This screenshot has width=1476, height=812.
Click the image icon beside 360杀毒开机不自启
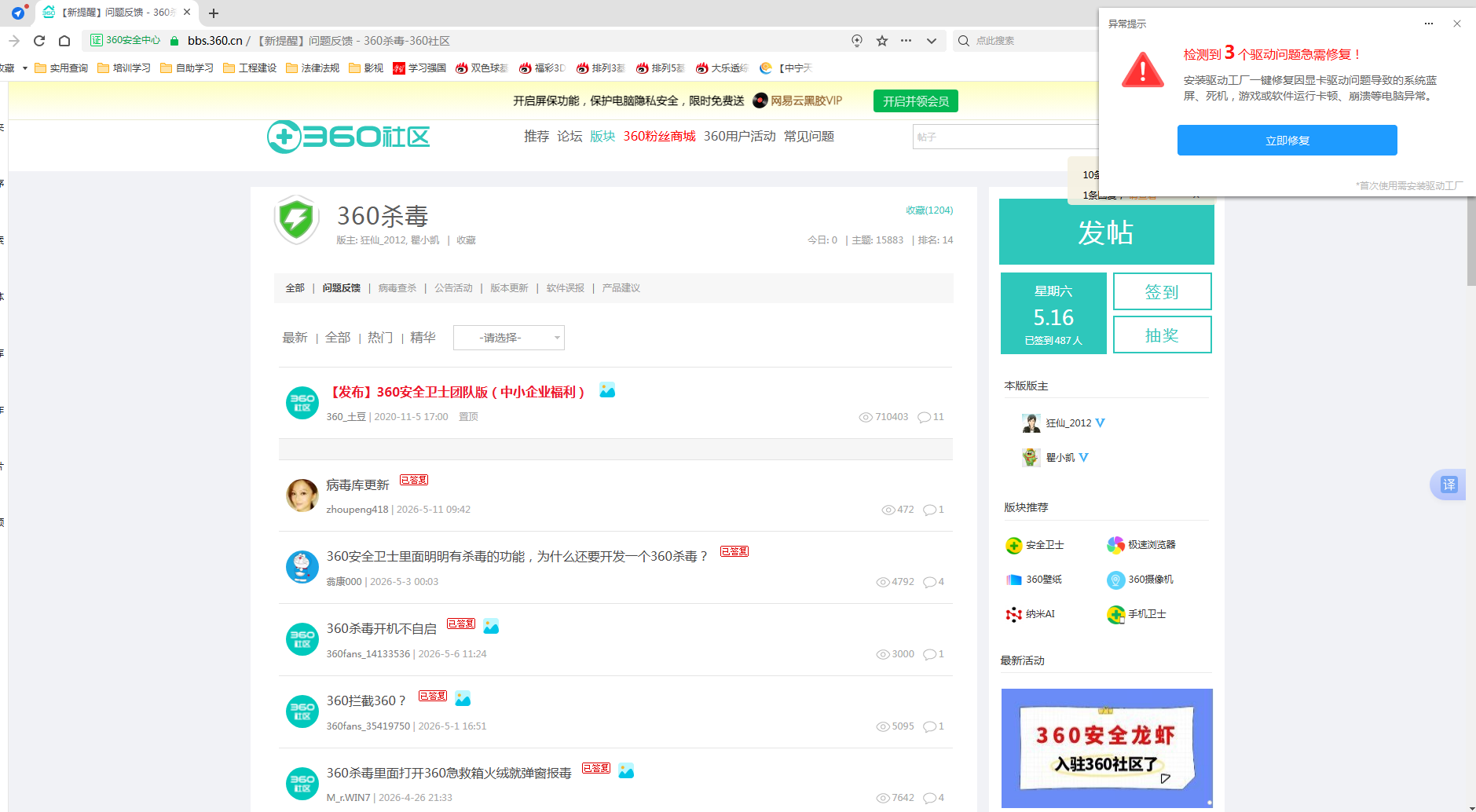pyautogui.click(x=491, y=626)
